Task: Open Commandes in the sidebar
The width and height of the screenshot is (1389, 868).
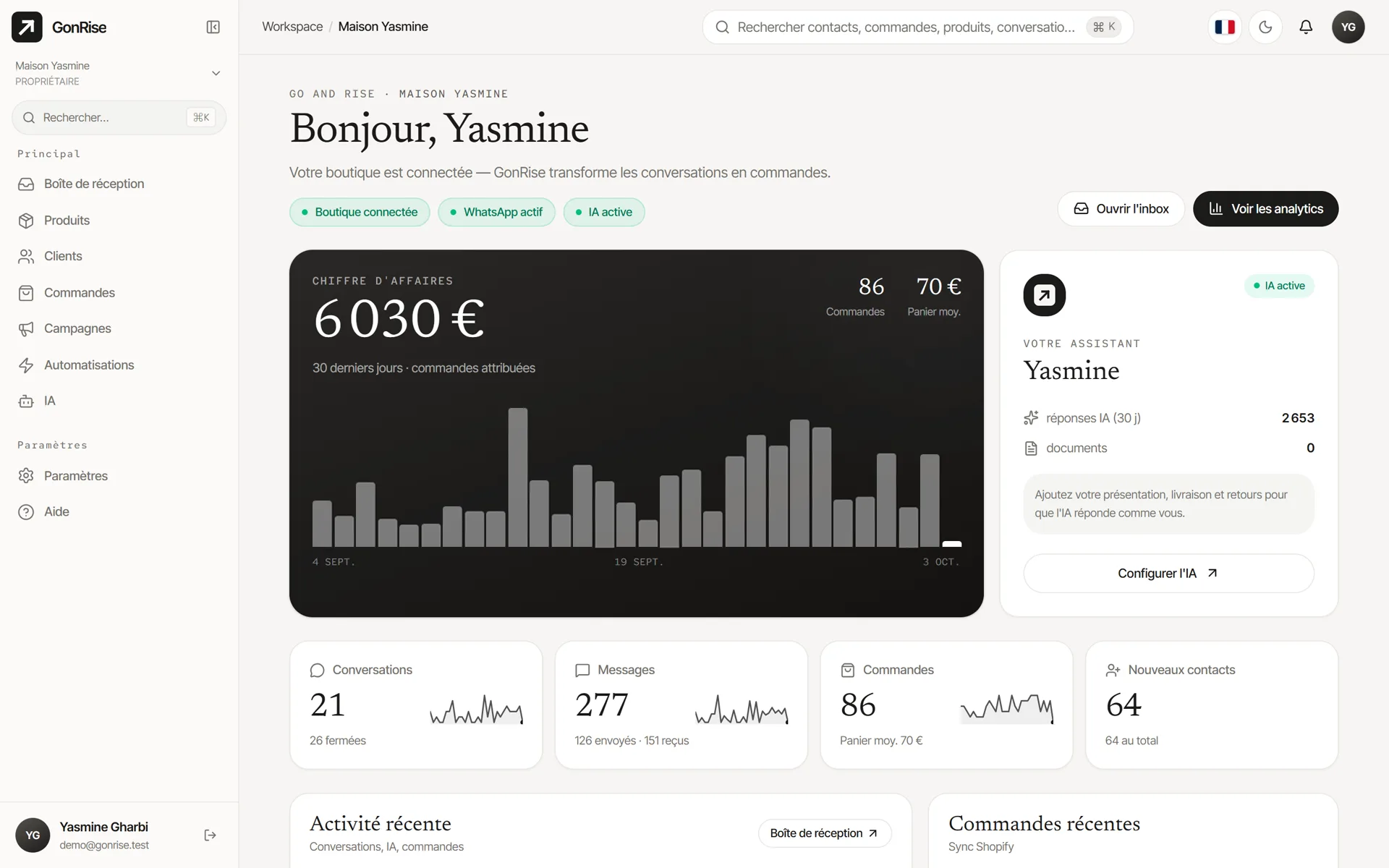Action: coord(119,293)
